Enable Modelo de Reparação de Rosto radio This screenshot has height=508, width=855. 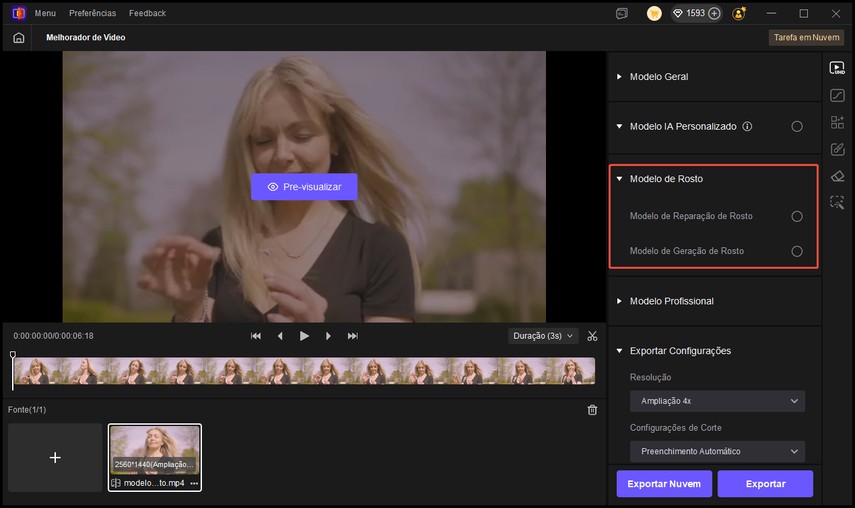coord(797,216)
